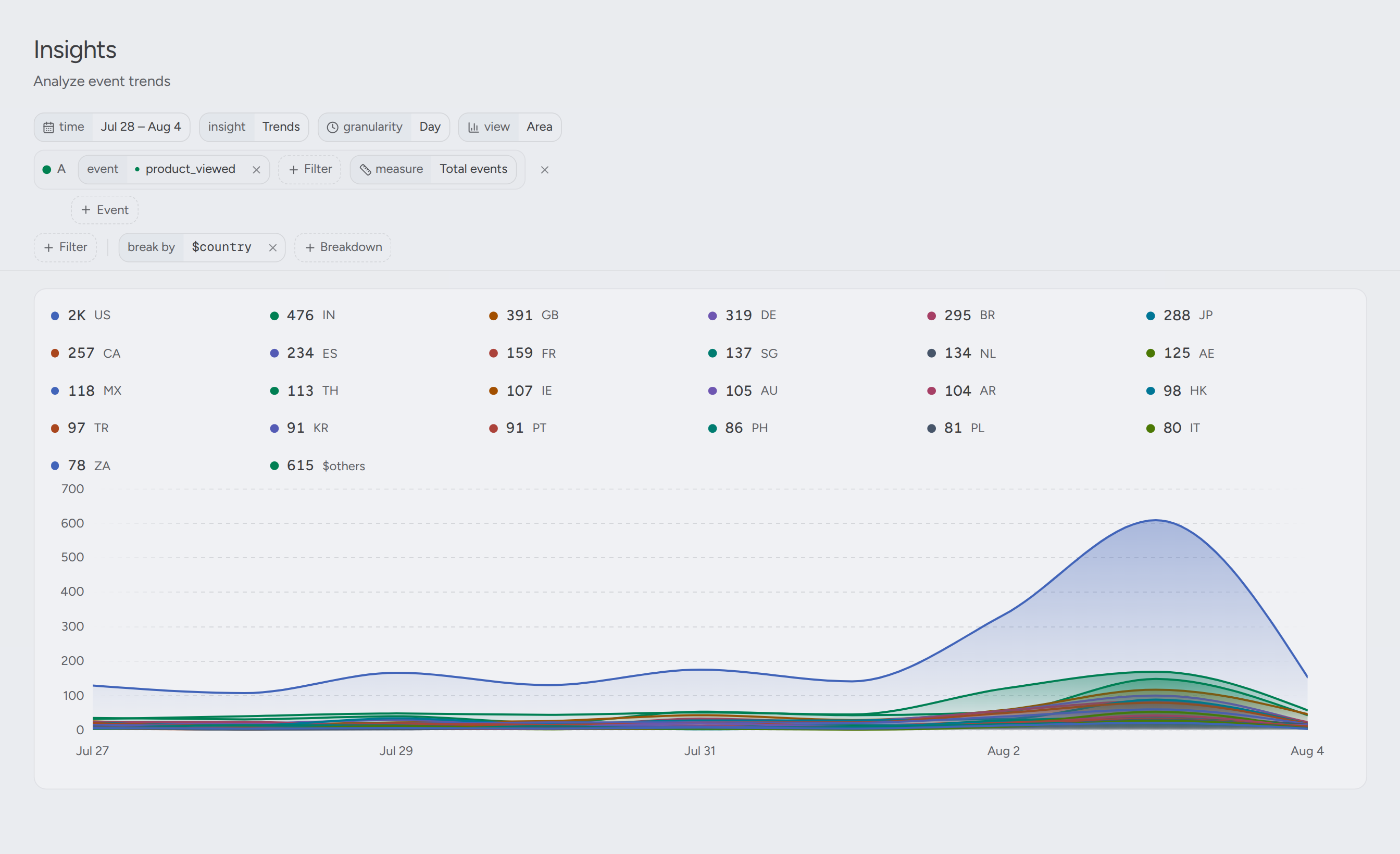This screenshot has height=854, width=1400.
Task: Toggle the GB legend series
Action: pyautogui.click(x=524, y=316)
